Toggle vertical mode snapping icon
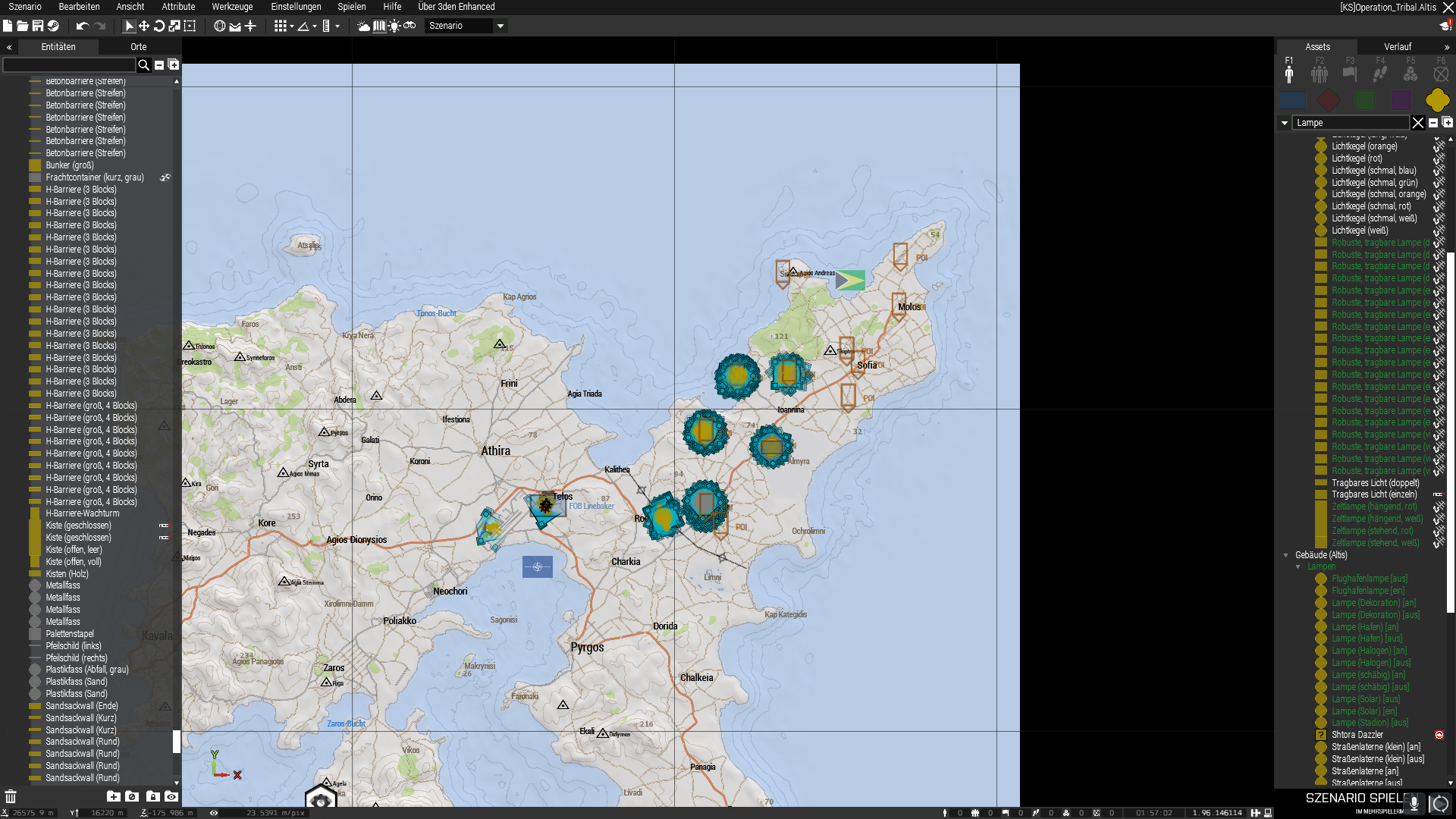 [x=250, y=26]
